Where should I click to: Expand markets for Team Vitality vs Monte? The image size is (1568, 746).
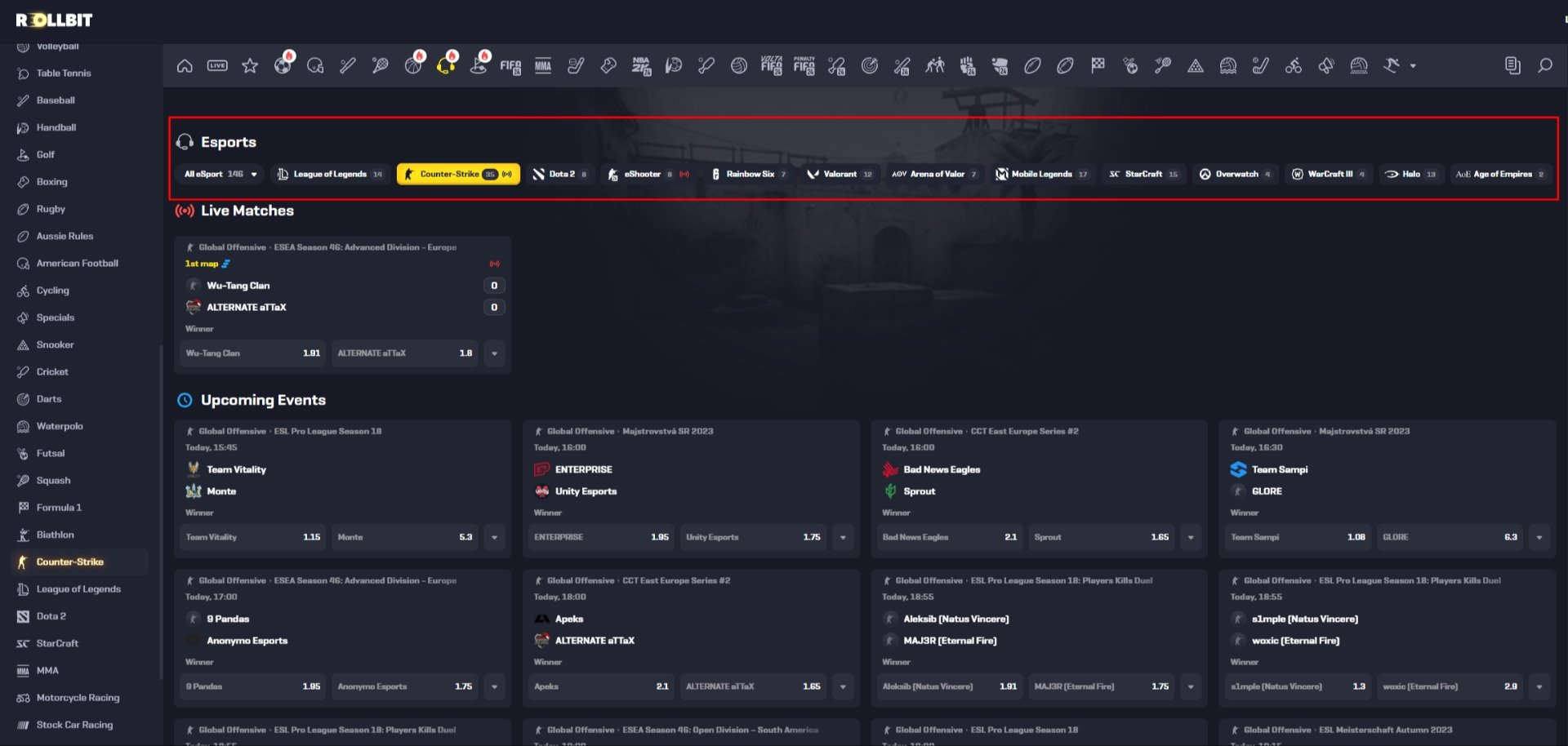[x=494, y=537]
